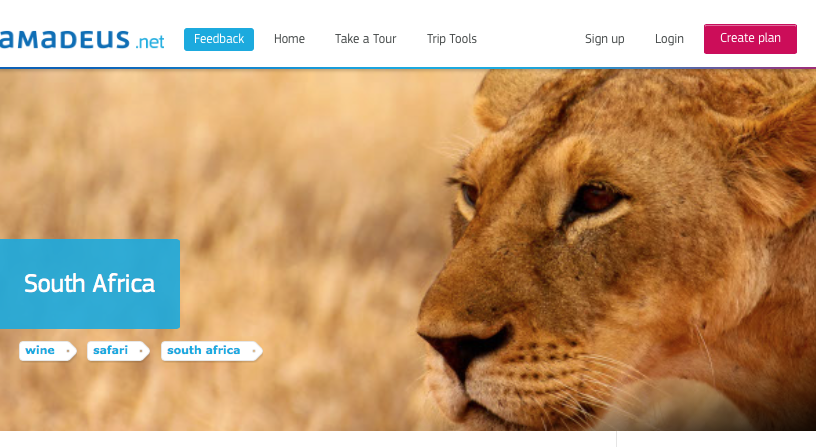Click the Sign up link
The width and height of the screenshot is (816, 447).
point(605,39)
